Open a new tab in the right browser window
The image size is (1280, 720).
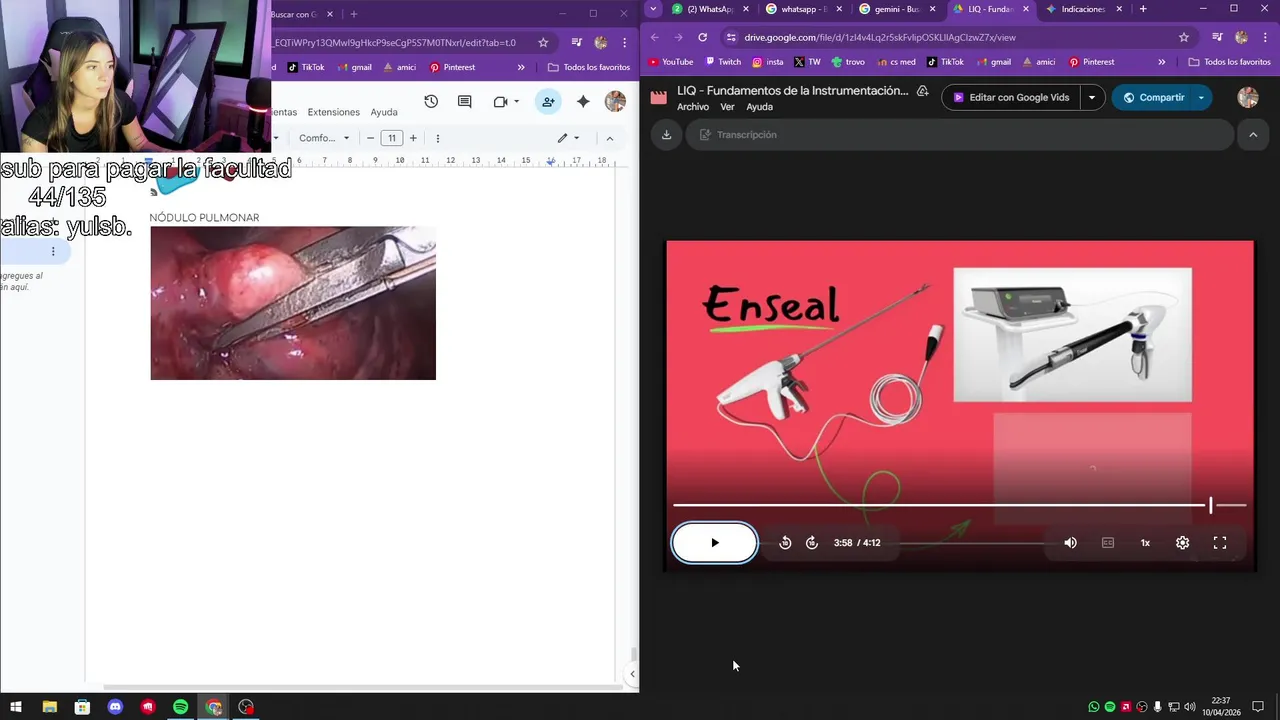point(1143,9)
